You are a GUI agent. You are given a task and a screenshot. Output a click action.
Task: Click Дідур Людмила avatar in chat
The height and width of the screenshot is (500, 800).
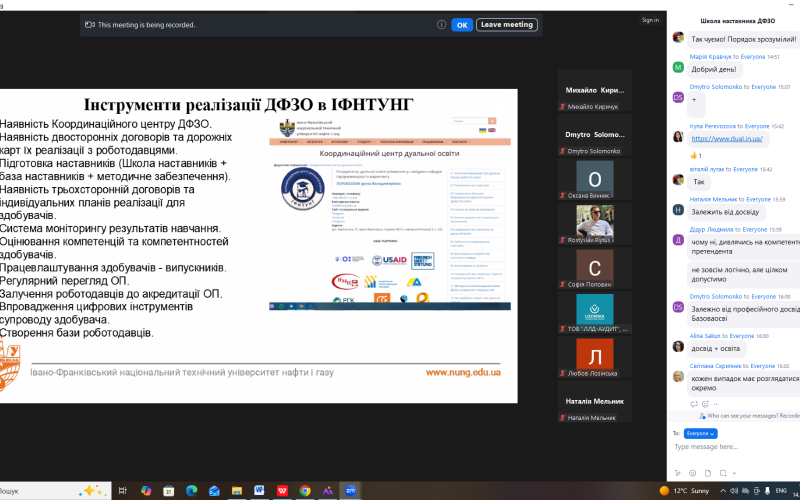click(x=678, y=240)
